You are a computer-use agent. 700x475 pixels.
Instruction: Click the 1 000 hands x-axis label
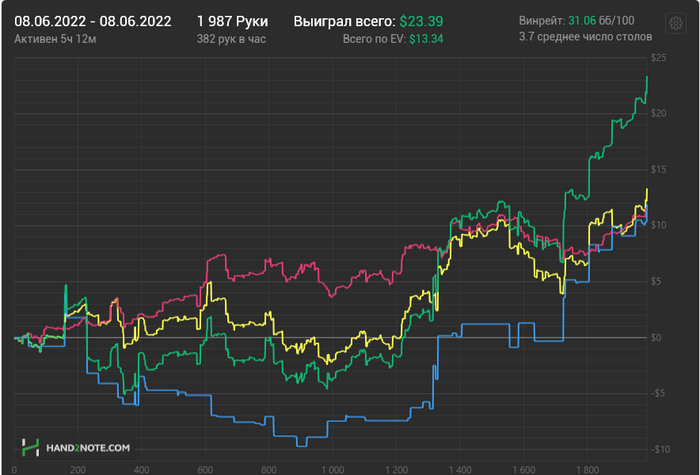click(333, 470)
